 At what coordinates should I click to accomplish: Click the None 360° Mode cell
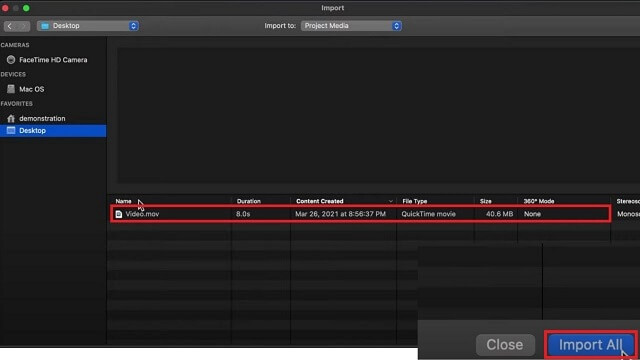pyautogui.click(x=532, y=214)
